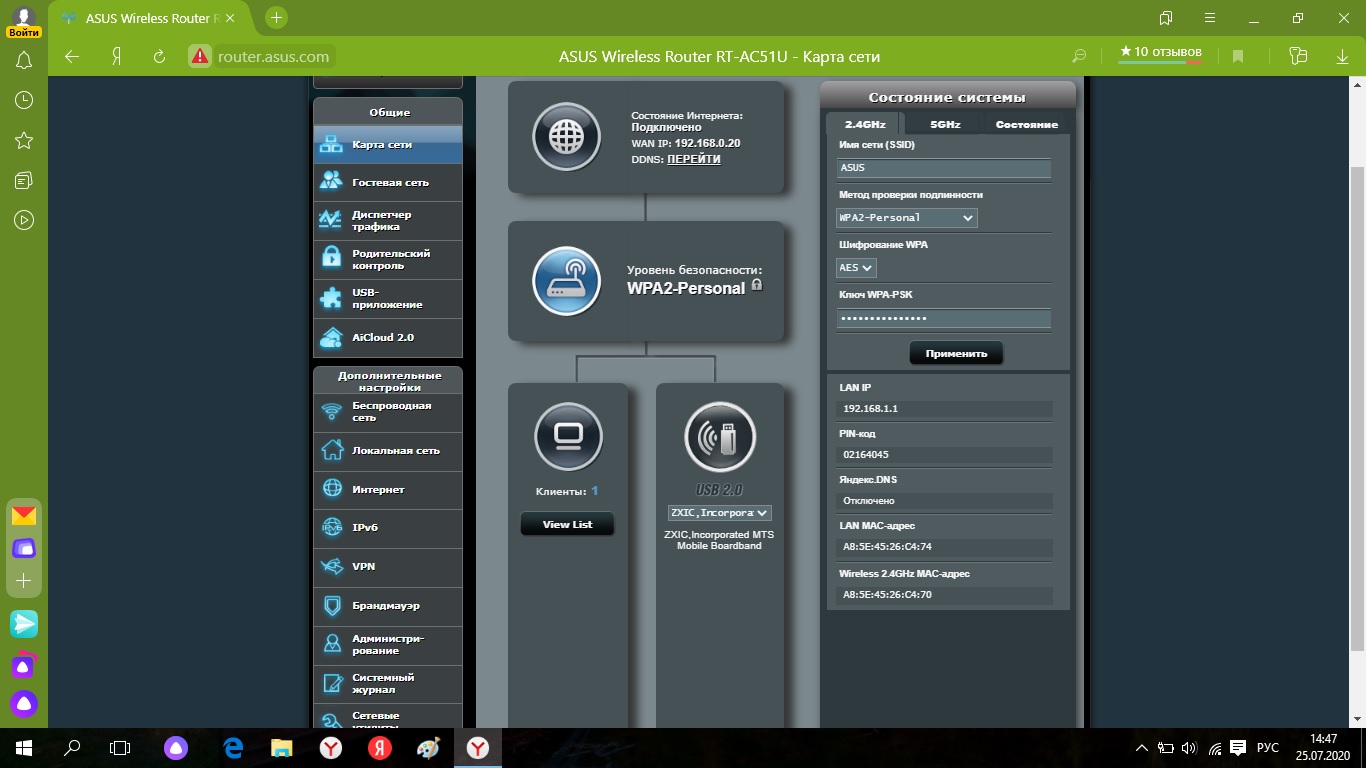Click the wireless router security icon
The width and height of the screenshot is (1366, 768).
coord(566,280)
